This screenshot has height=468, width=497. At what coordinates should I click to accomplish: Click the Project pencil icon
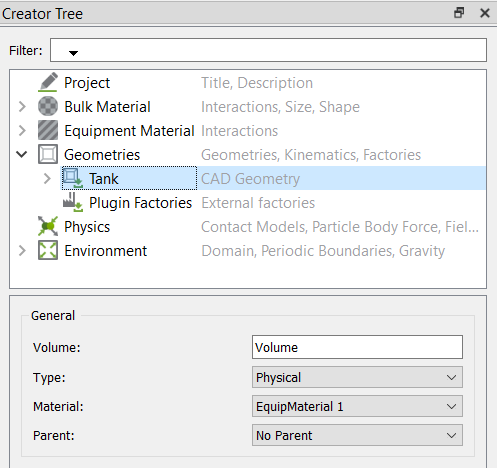(48, 82)
